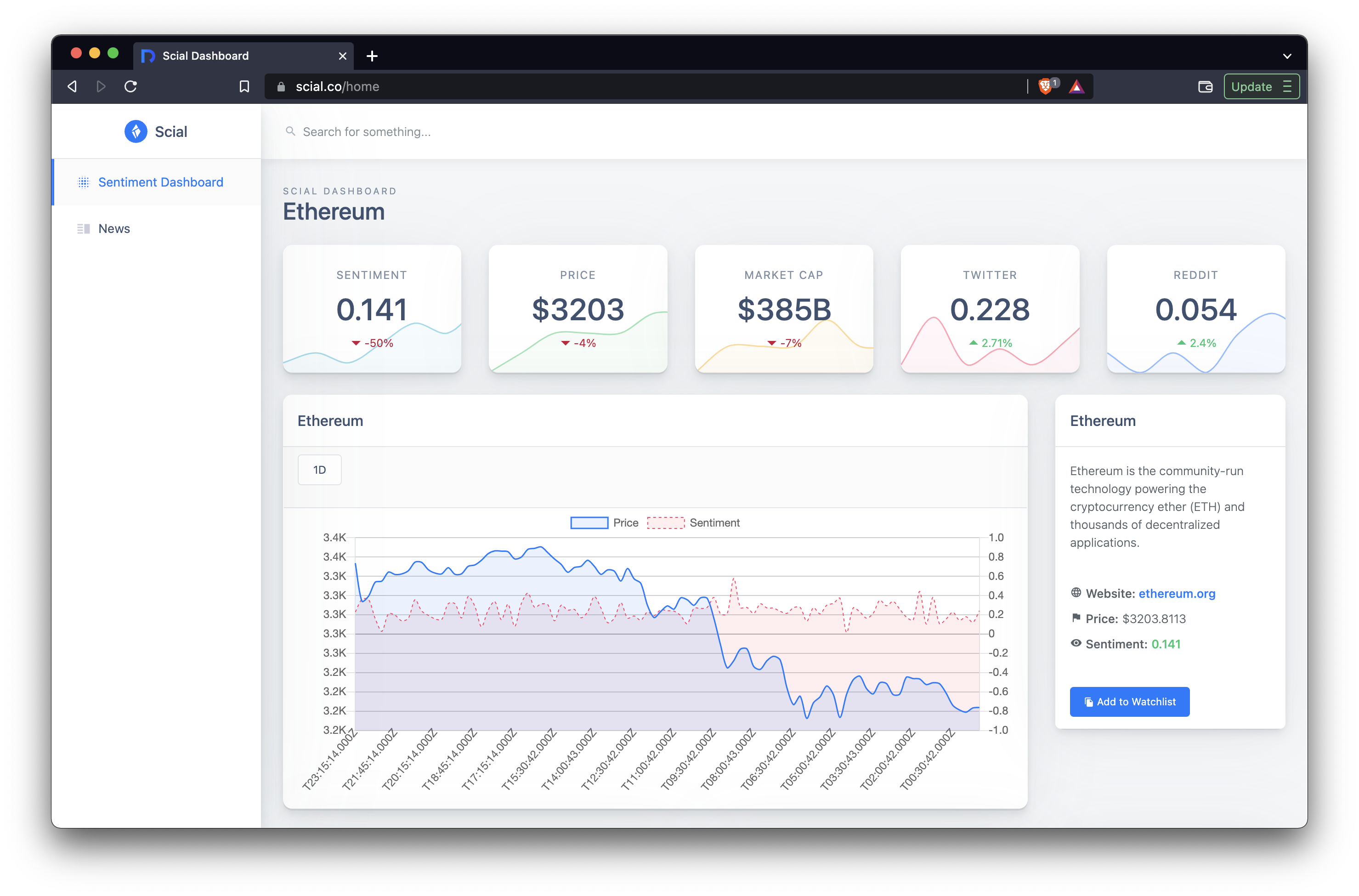1359x896 pixels.
Task: Click the globe icon beside Website
Action: point(1076,593)
